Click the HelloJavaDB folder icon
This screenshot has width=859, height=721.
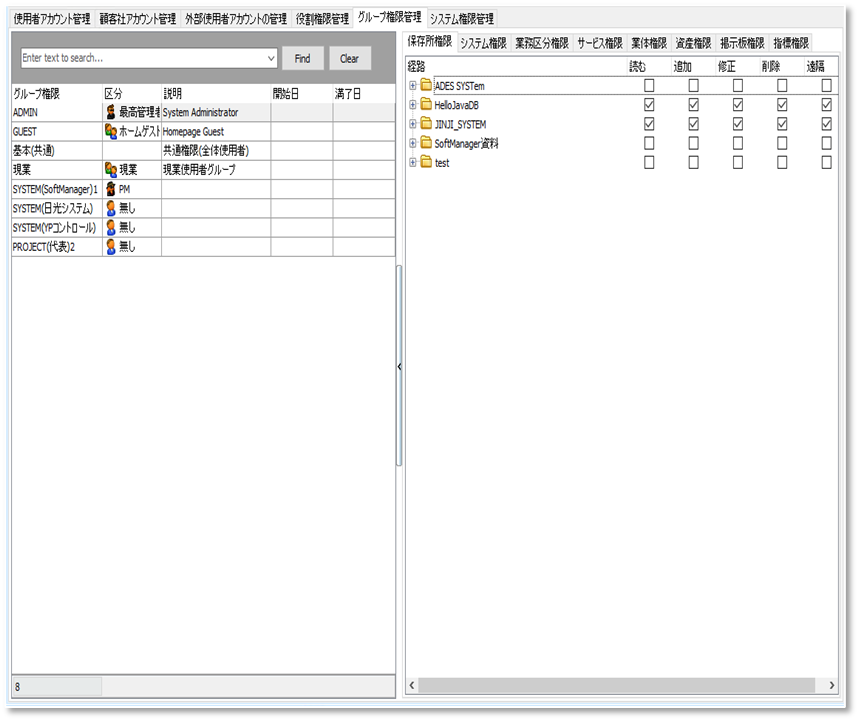[426, 105]
